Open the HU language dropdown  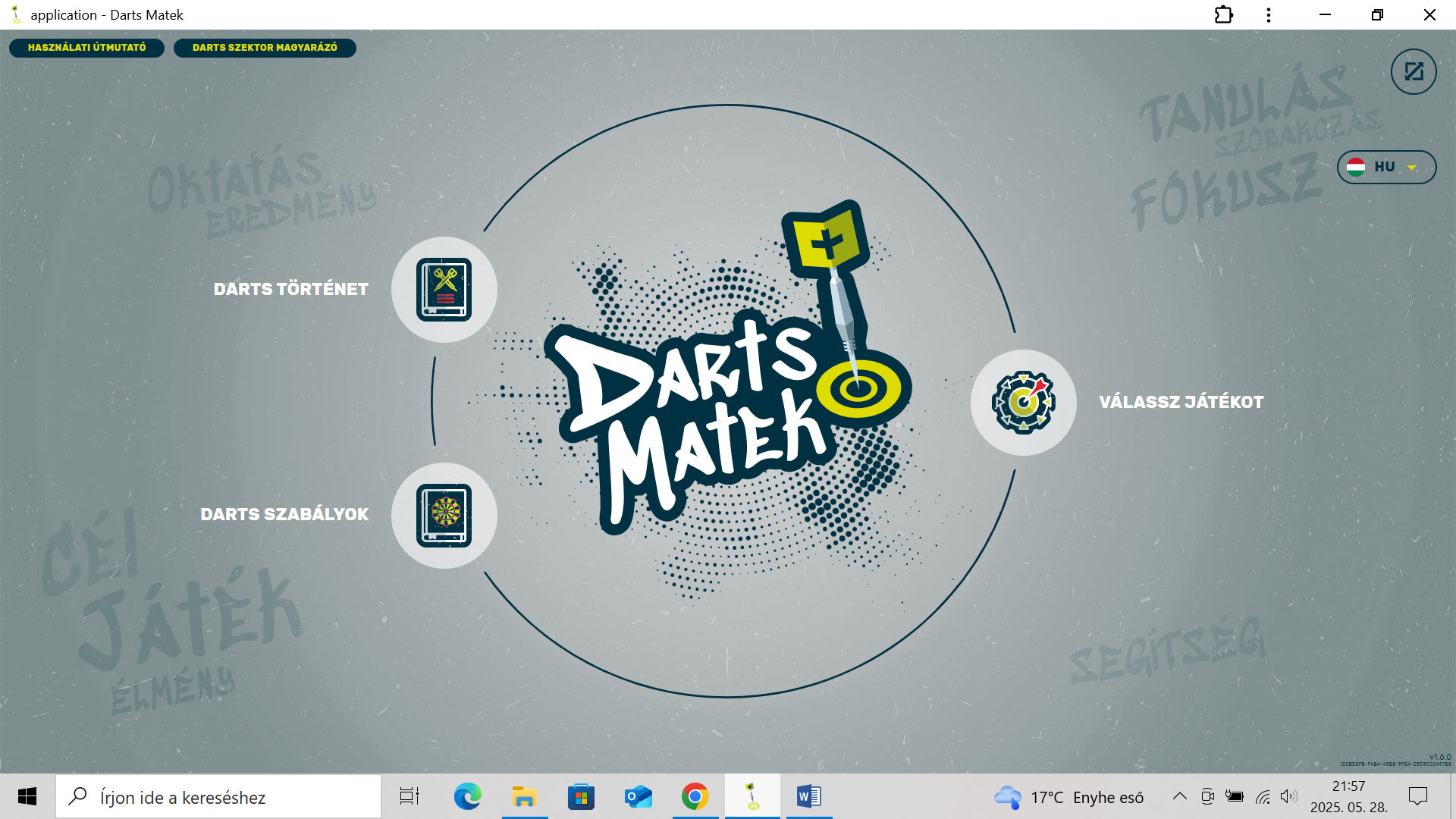[x=1386, y=167]
